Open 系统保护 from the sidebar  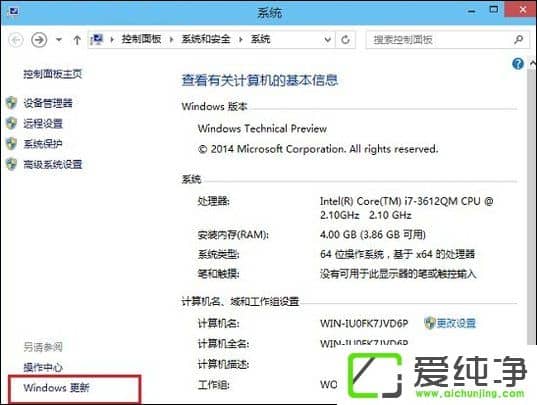(43, 144)
